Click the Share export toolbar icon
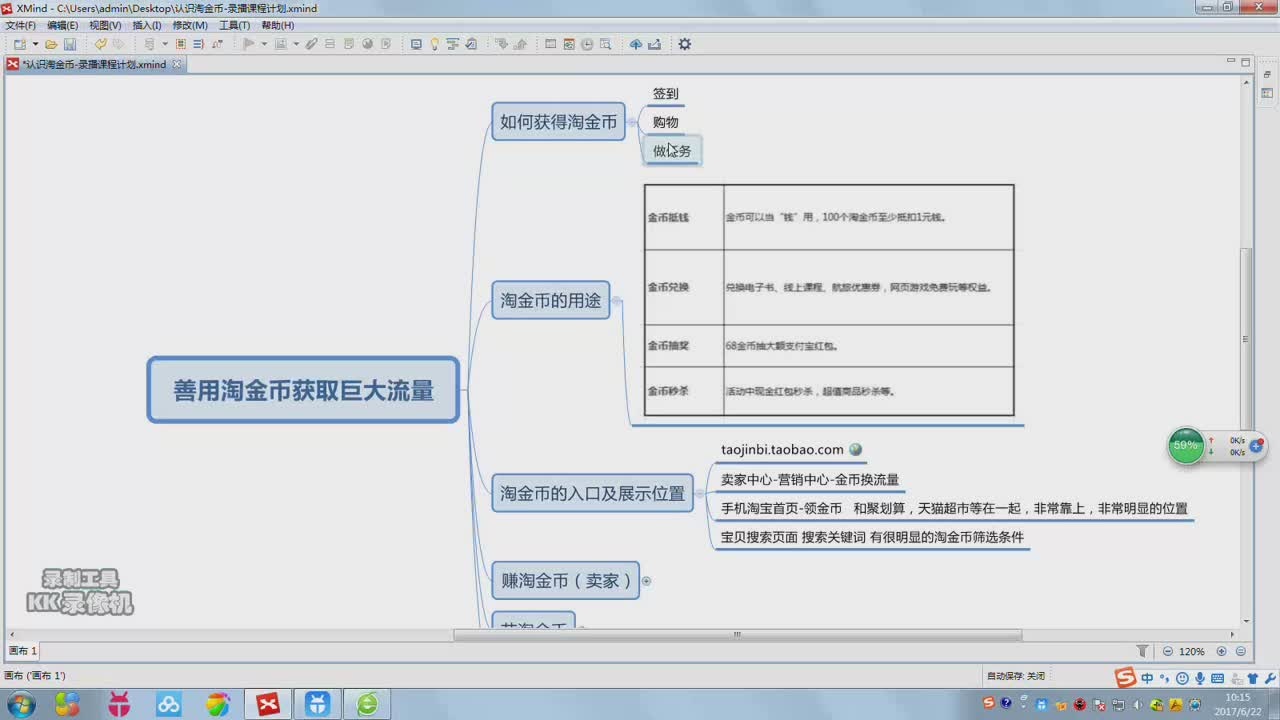The height and width of the screenshot is (720, 1280). click(x=654, y=44)
